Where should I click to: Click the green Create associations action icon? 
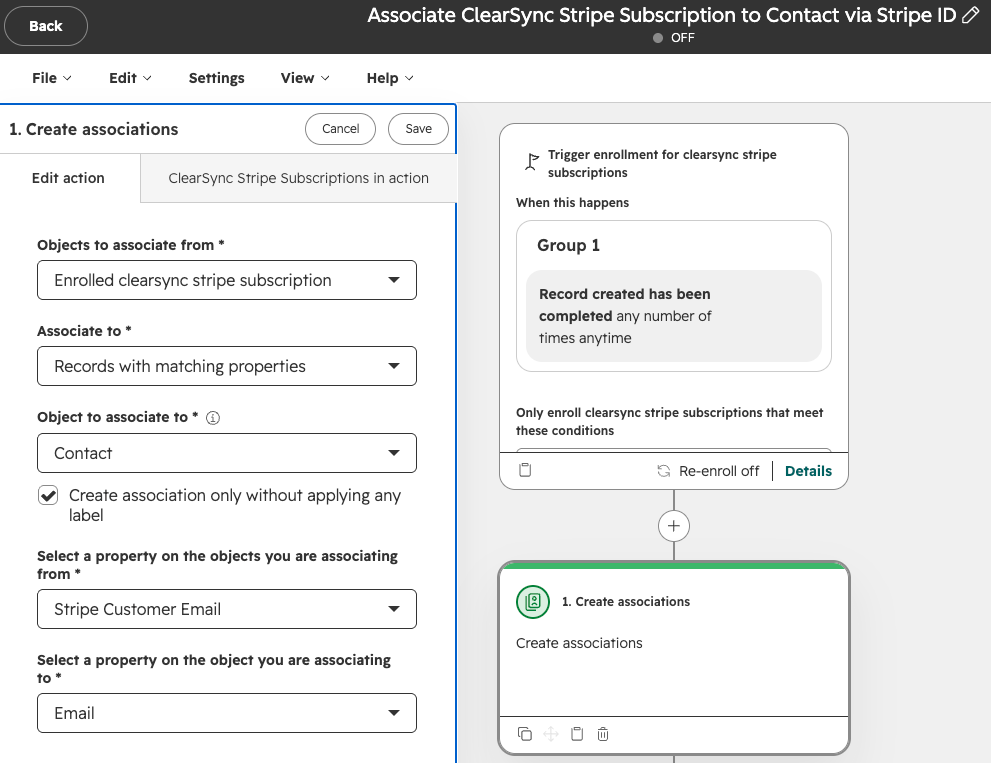click(x=533, y=602)
